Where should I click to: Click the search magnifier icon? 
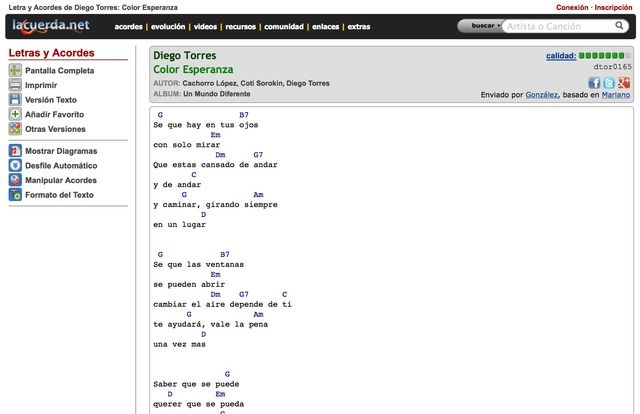point(619,26)
